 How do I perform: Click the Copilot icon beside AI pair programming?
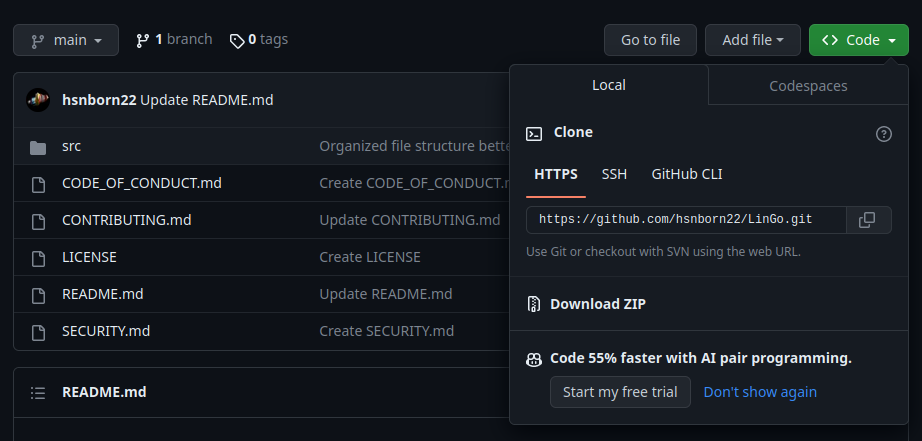click(x=534, y=359)
